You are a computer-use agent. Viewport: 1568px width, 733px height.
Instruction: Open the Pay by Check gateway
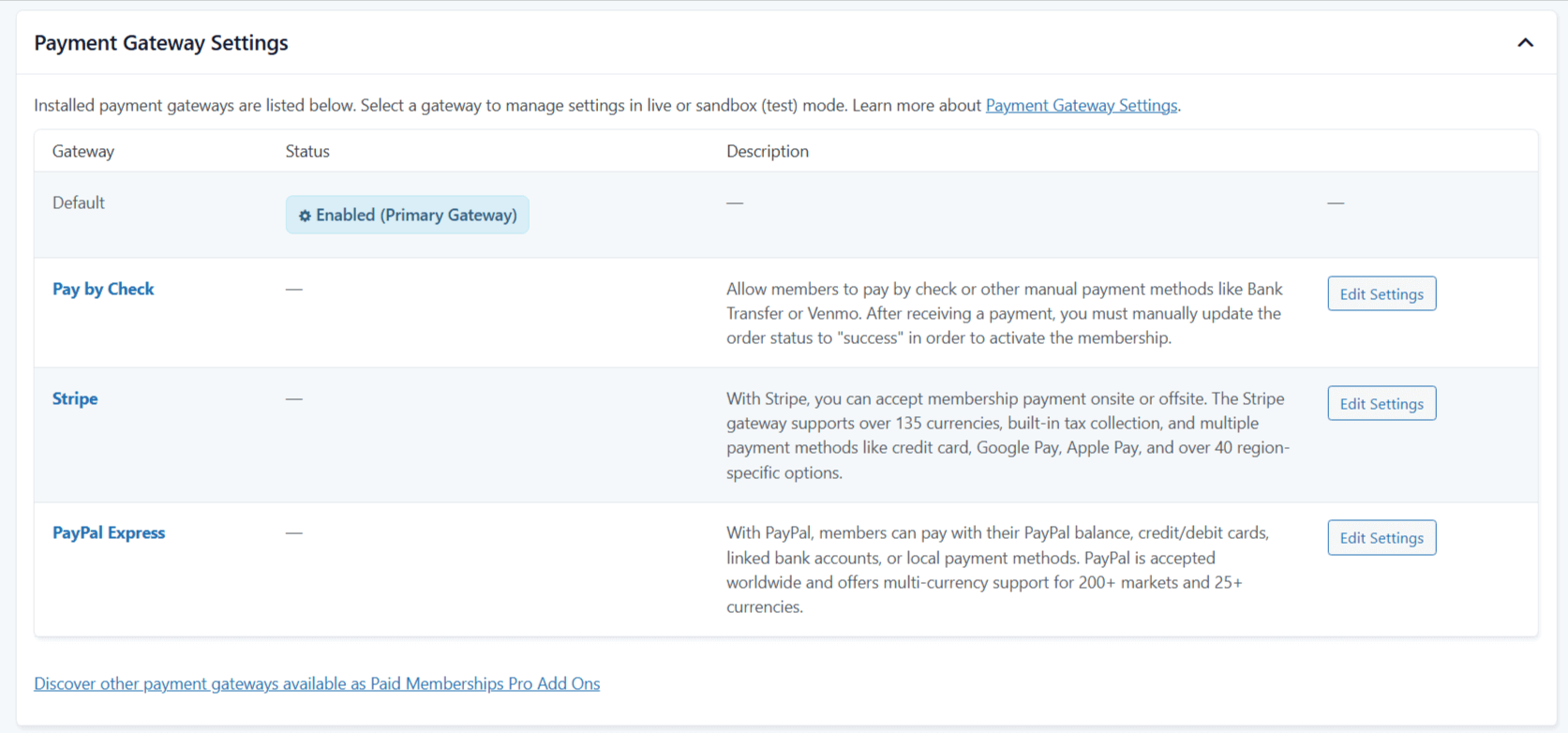(x=103, y=289)
